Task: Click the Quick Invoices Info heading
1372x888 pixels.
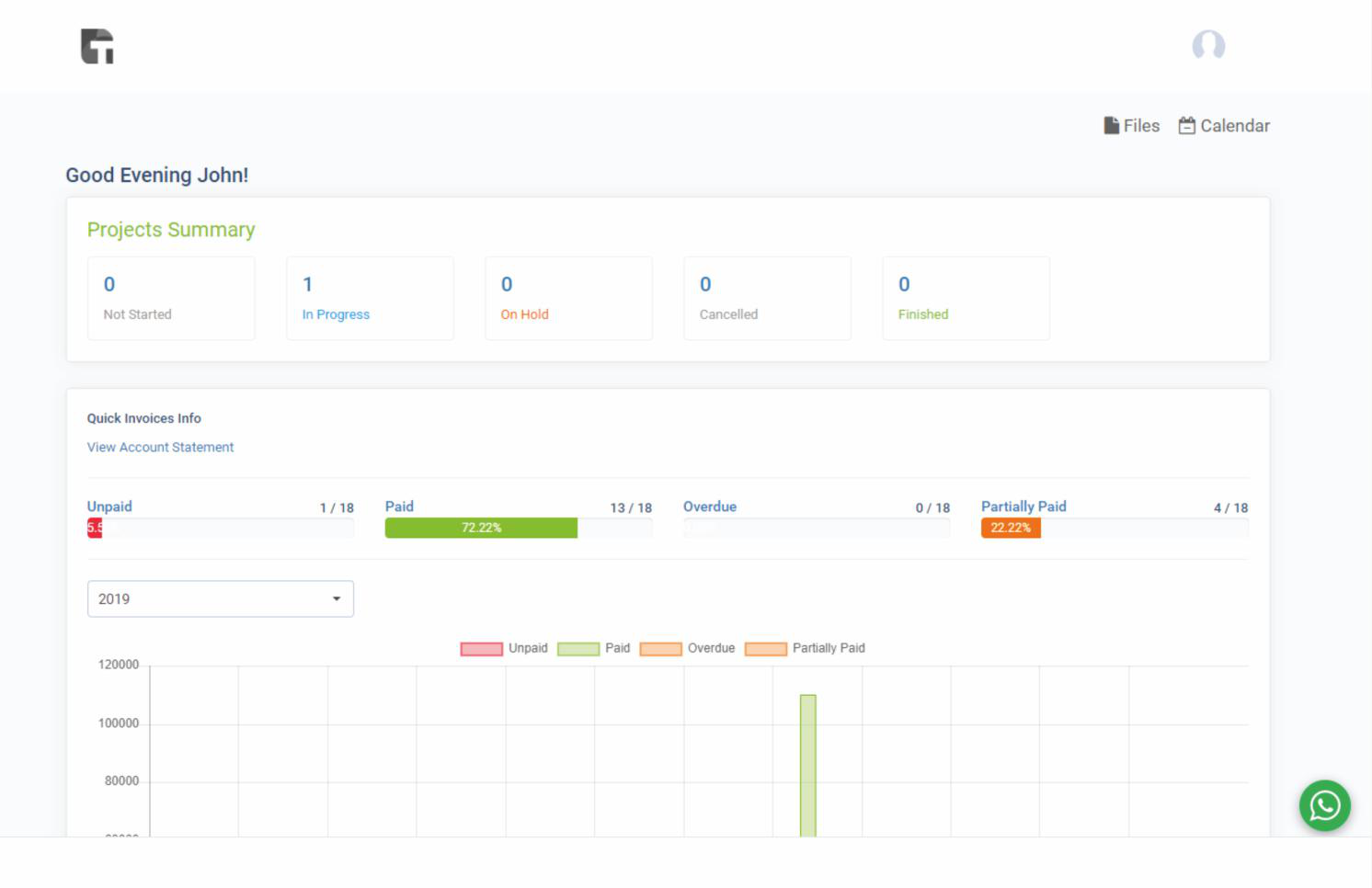Action: pyautogui.click(x=144, y=418)
